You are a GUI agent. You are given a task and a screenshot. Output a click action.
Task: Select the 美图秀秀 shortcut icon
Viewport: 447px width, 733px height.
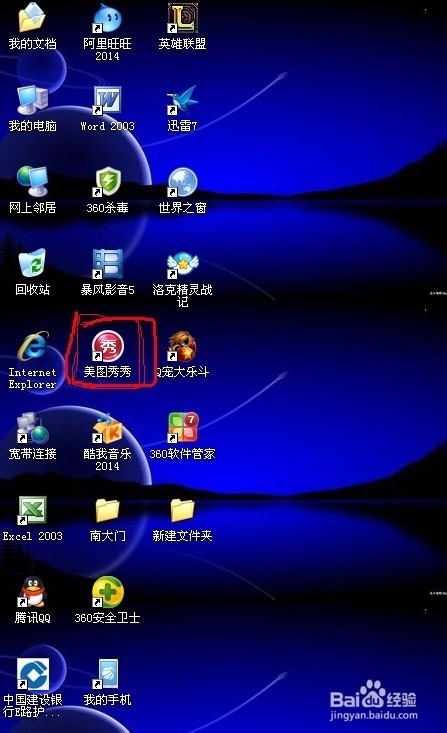click(x=107, y=346)
